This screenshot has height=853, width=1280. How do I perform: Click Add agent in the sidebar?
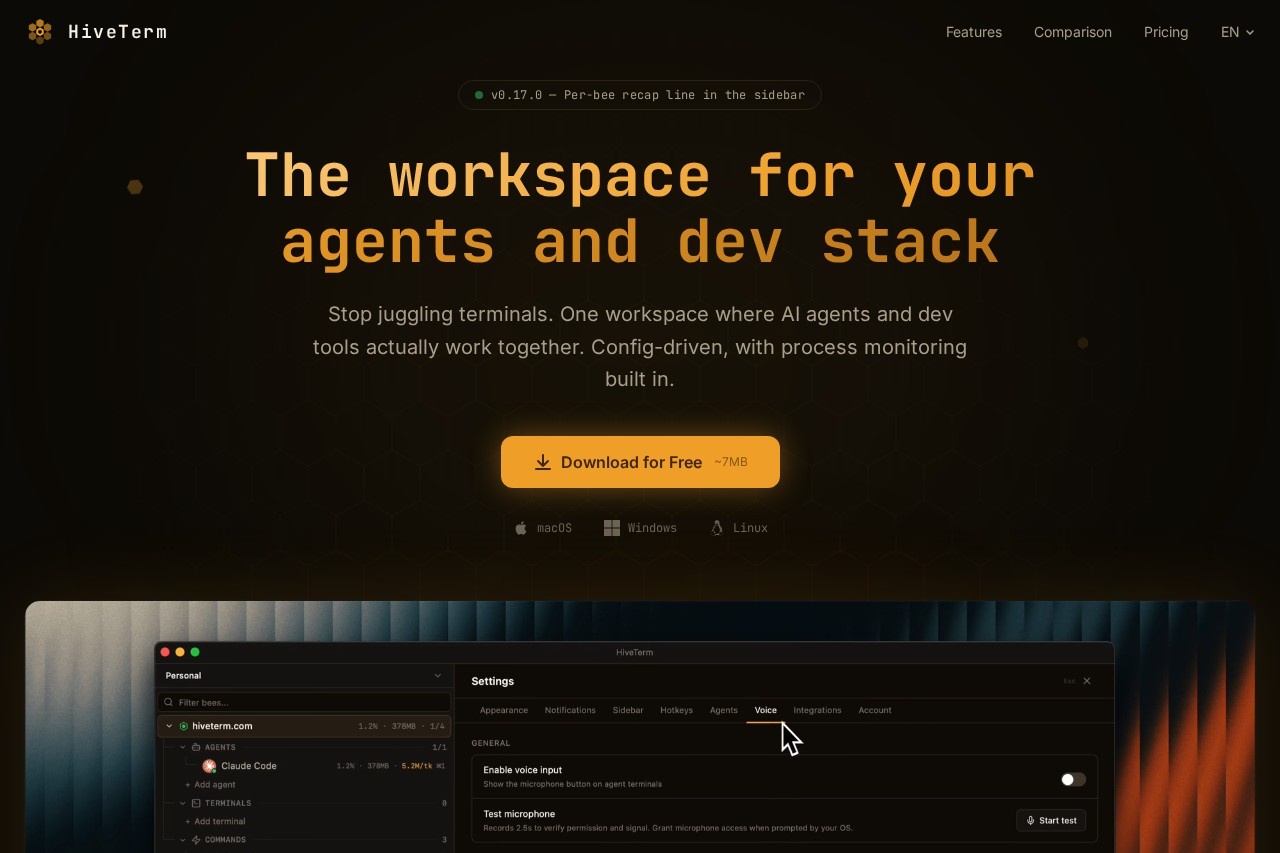point(210,785)
